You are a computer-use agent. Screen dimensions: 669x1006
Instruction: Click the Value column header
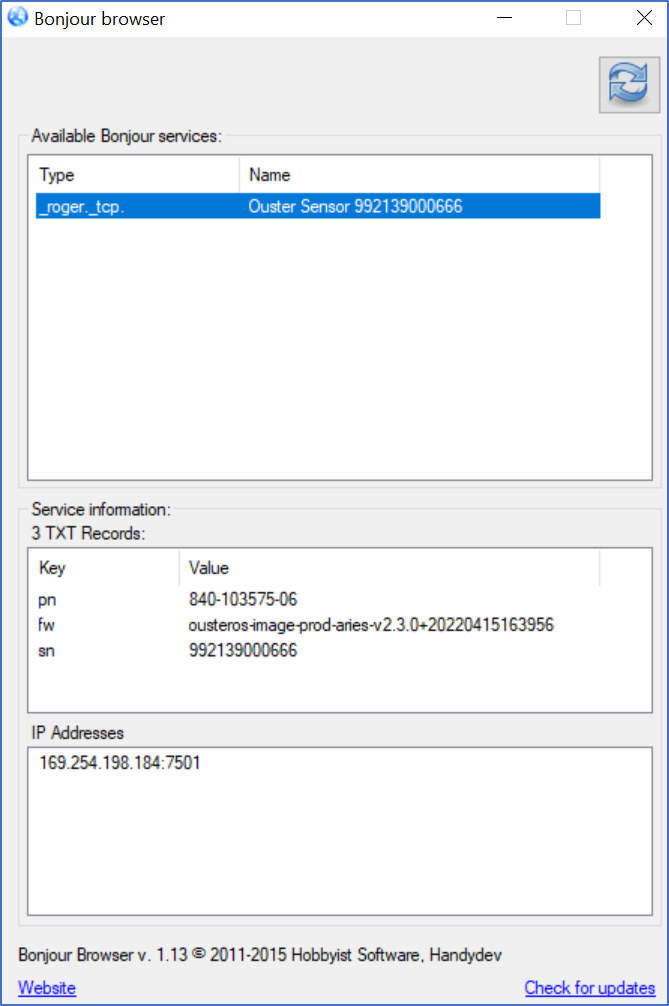(x=389, y=568)
